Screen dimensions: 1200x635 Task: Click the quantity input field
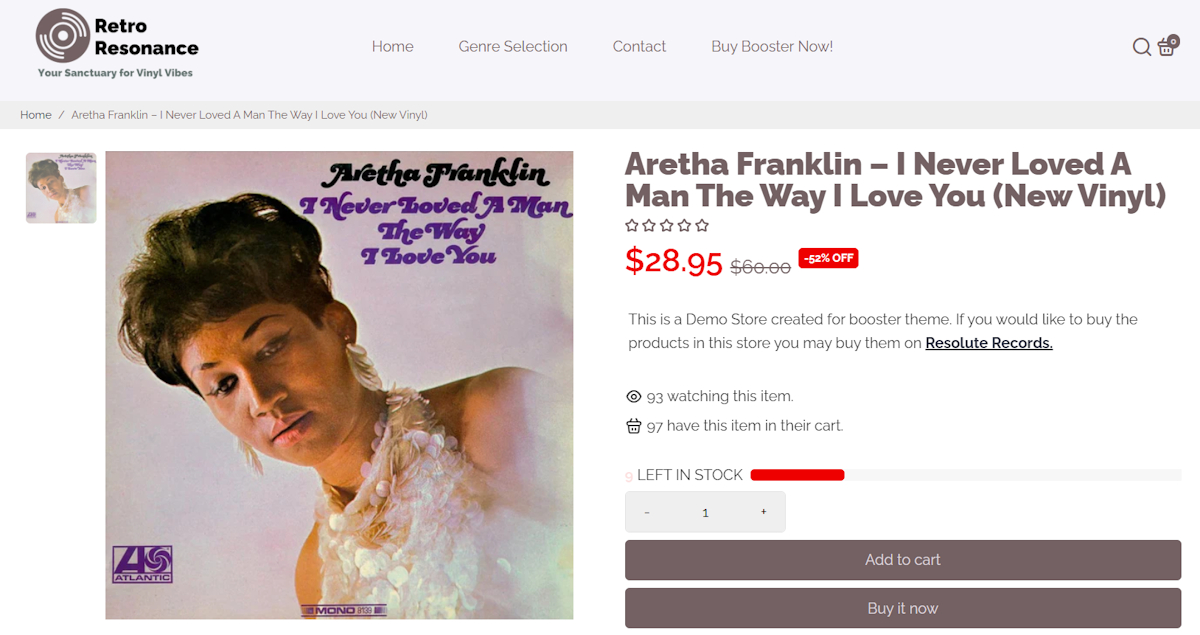[x=705, y=512]
